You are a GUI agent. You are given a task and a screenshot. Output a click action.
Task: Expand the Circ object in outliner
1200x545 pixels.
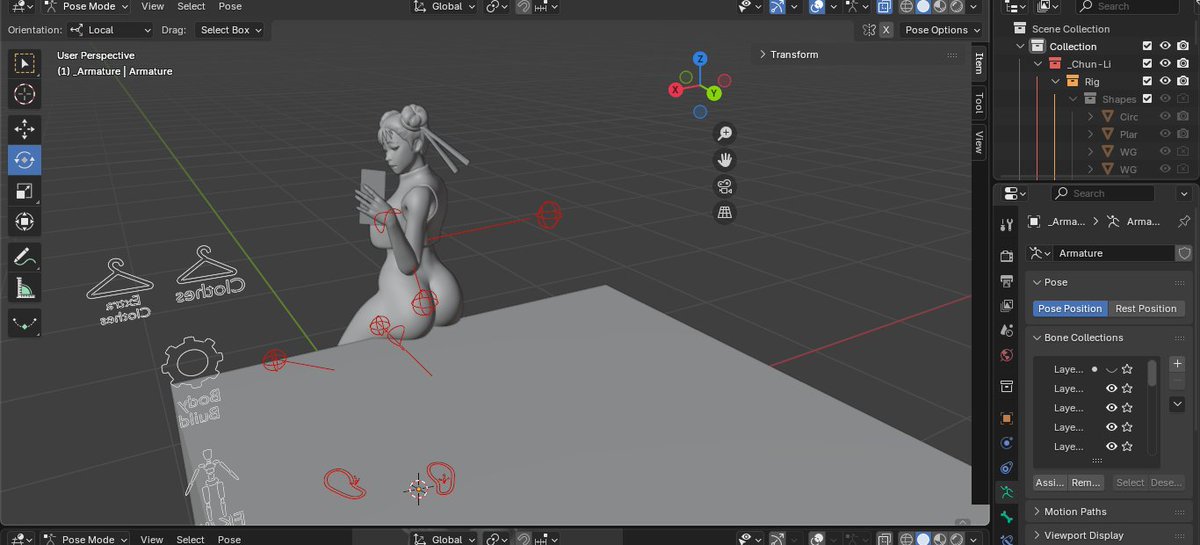coord(1091,117)
